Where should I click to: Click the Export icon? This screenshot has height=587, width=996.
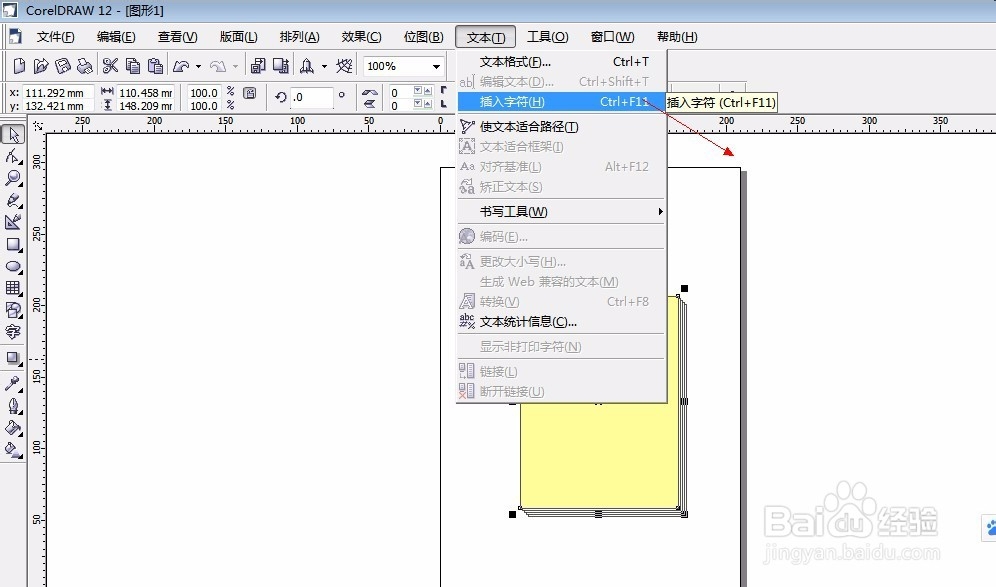281,65
